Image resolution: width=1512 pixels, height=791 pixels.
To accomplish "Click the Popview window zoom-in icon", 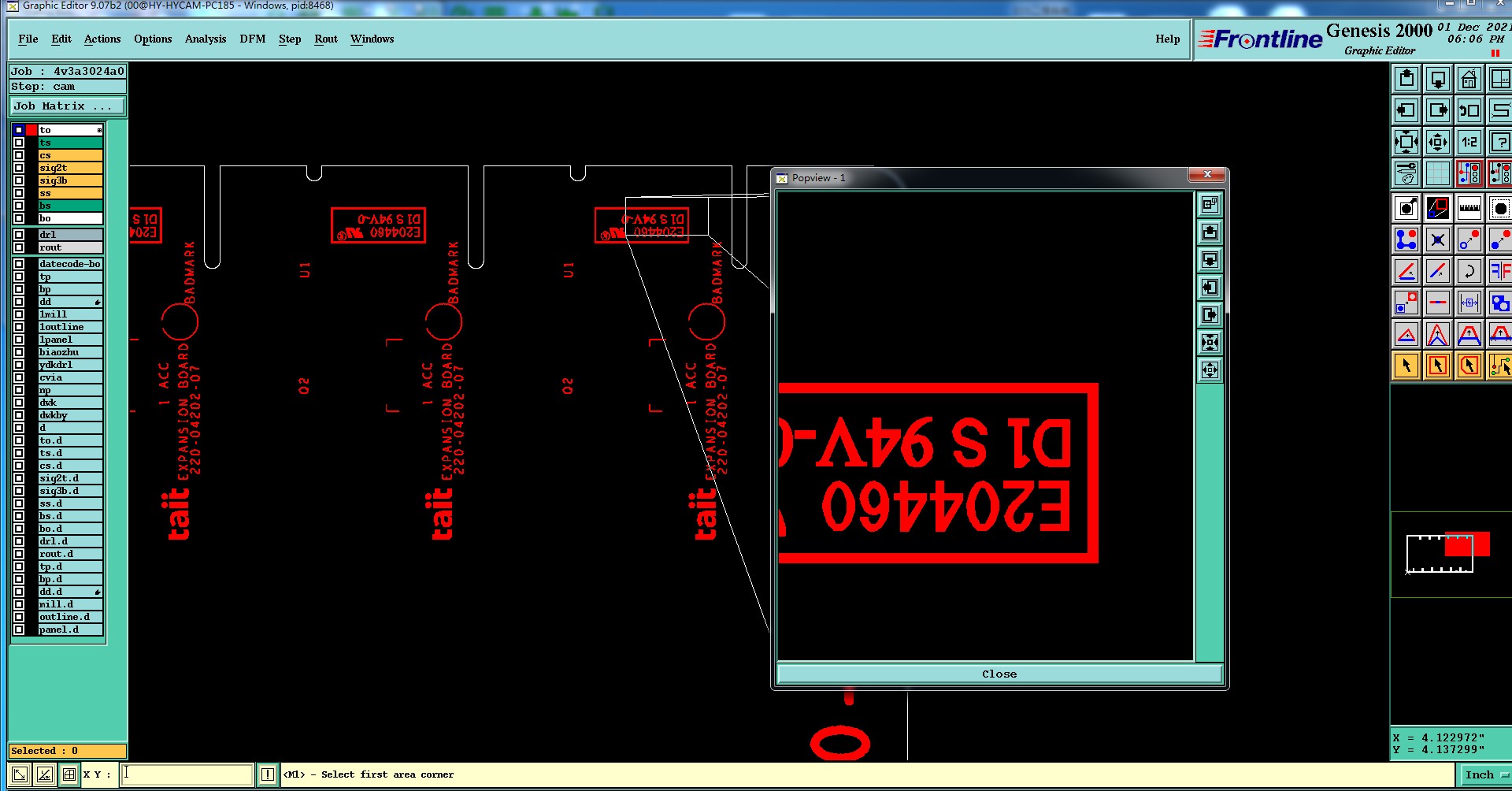I will coord(1210,342).
